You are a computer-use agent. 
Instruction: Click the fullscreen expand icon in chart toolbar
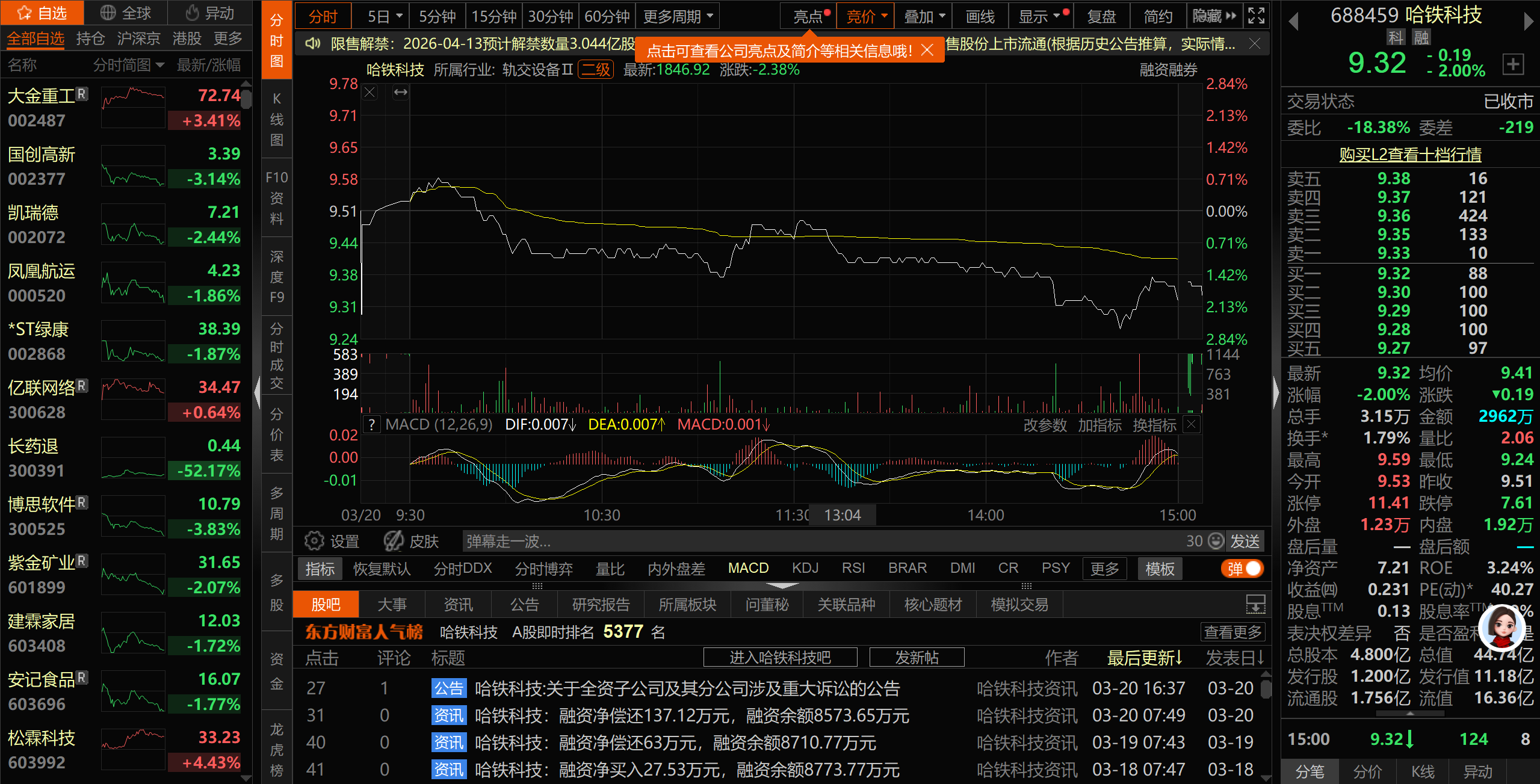[1257, 16]
